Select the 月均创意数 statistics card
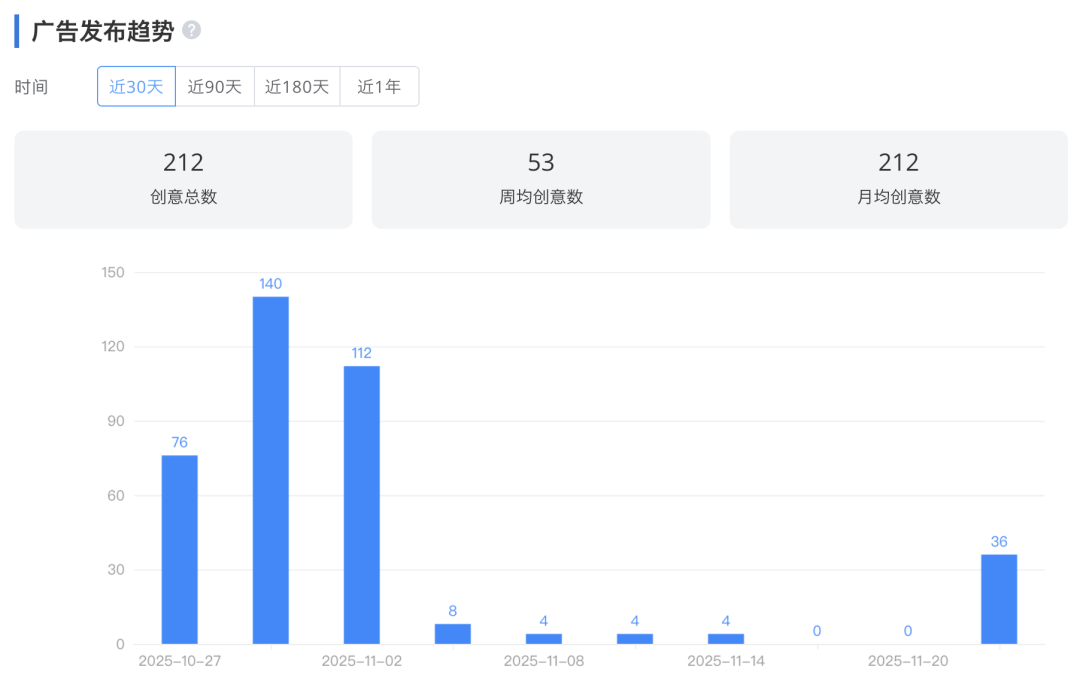Screen dimensions: 1080x678 [898, 179]
